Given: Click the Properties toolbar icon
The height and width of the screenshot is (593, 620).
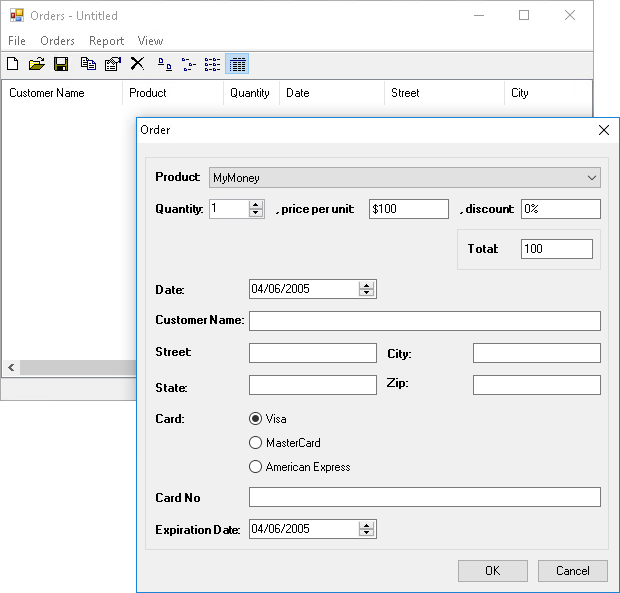Looking at the screenshot, I should coord(112,64).
